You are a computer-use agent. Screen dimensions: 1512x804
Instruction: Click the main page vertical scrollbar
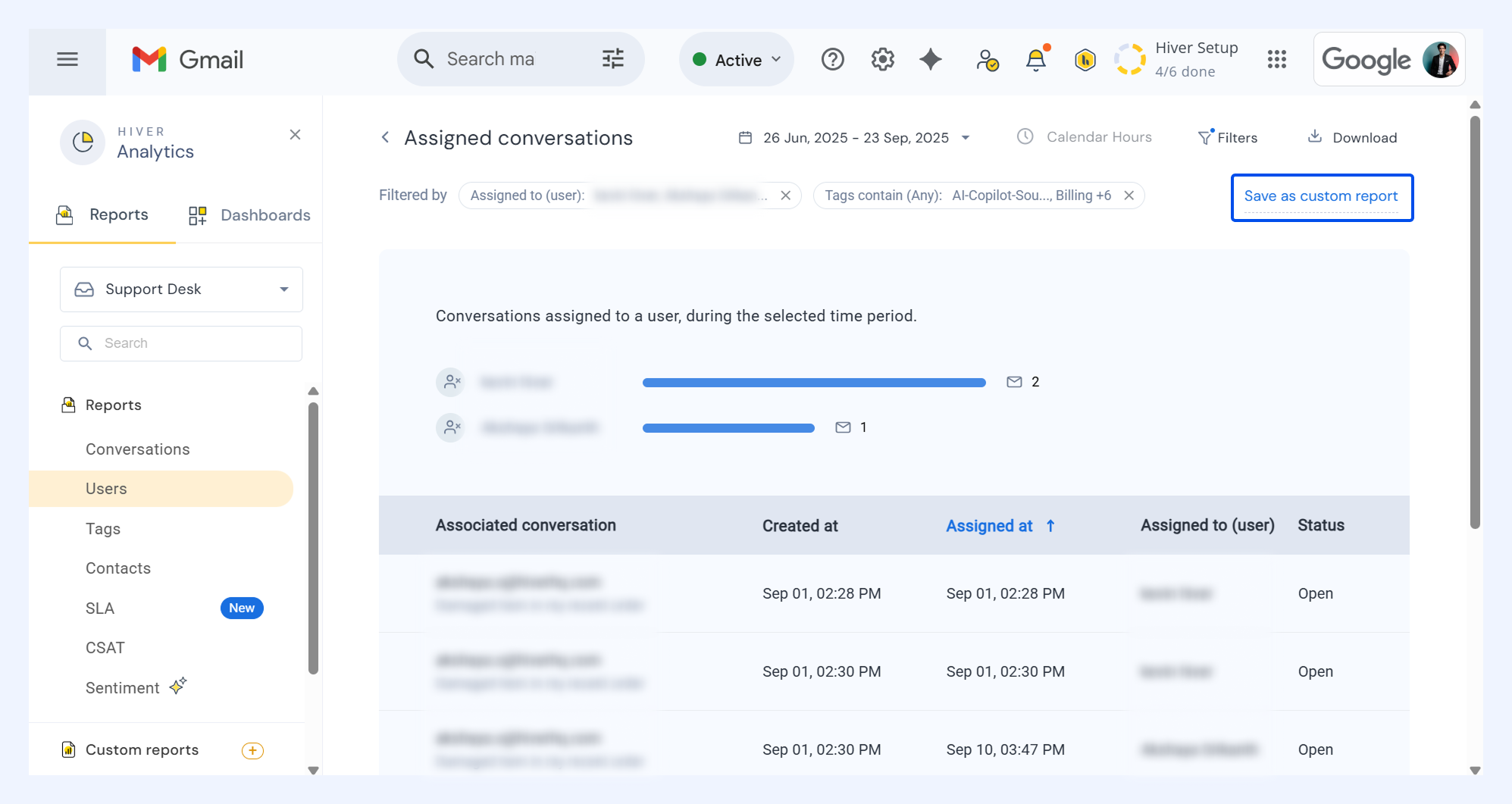[x=1475, y=322]
